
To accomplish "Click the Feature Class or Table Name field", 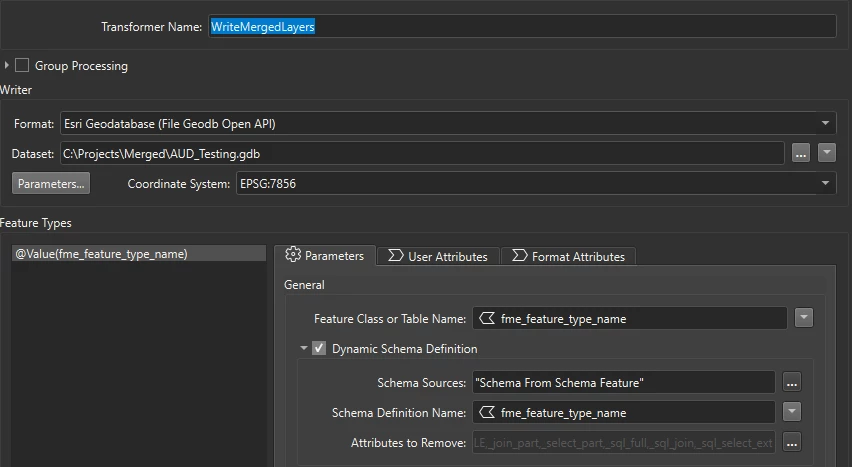I will click(x=630, y=319).
